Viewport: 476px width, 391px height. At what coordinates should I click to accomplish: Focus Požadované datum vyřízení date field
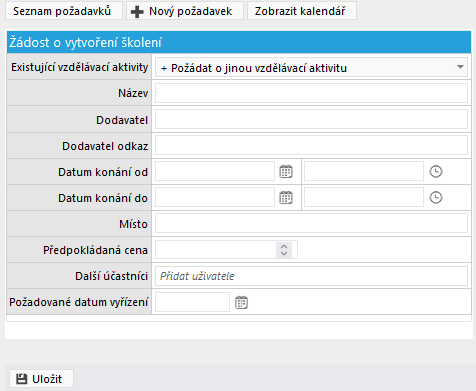pyautogui.click(x=192, y=302)
